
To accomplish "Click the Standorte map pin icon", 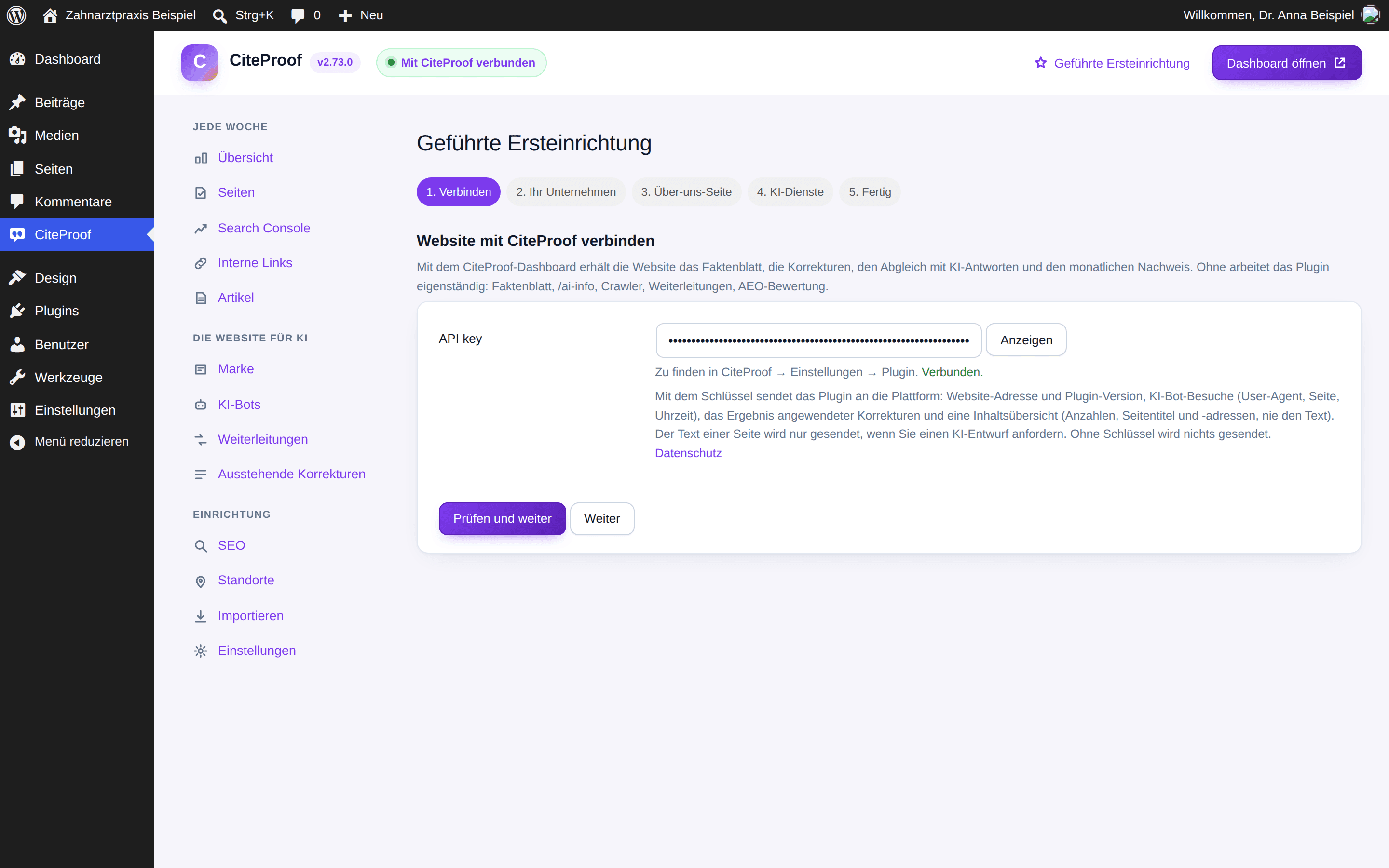I will 200,582.
